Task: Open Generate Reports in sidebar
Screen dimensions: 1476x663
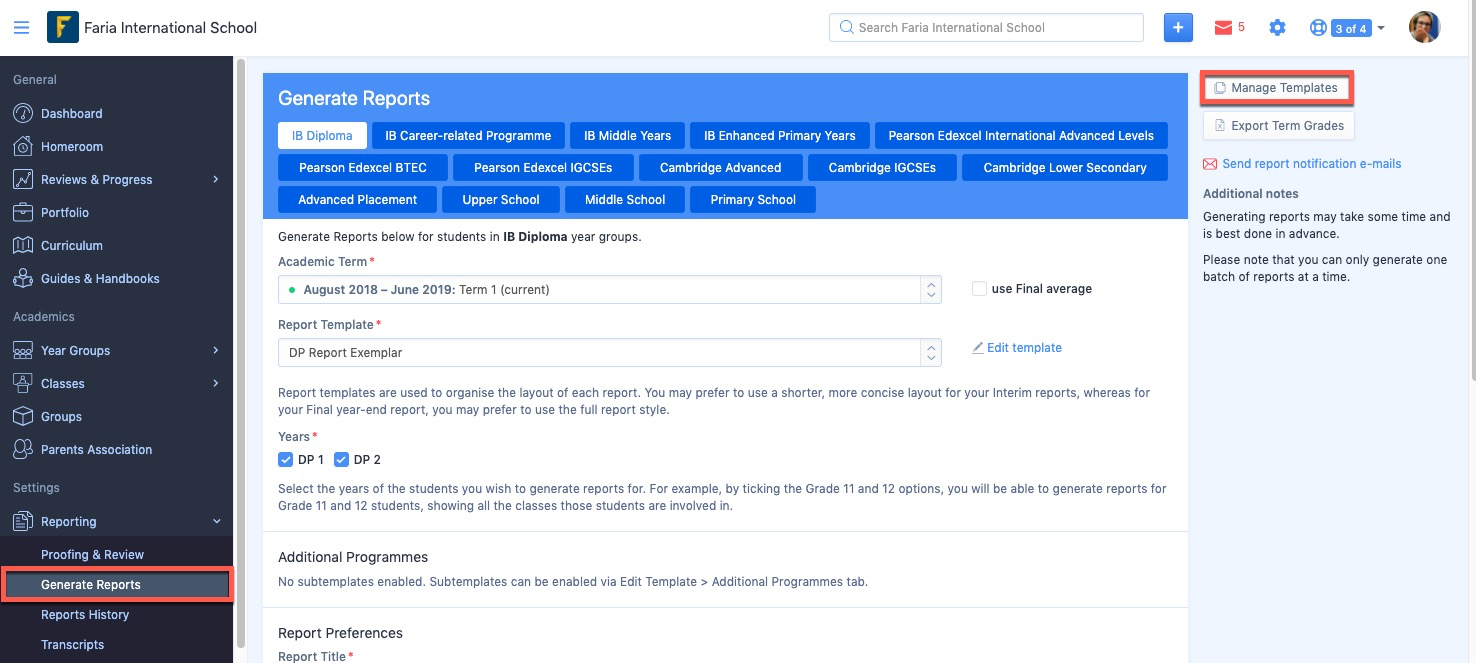Action: coord(117,585)
